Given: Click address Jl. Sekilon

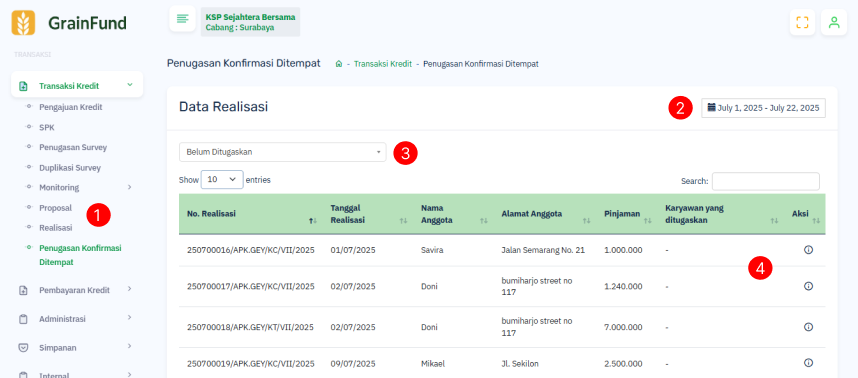Looking at the screenshot, I should (520, 363).
